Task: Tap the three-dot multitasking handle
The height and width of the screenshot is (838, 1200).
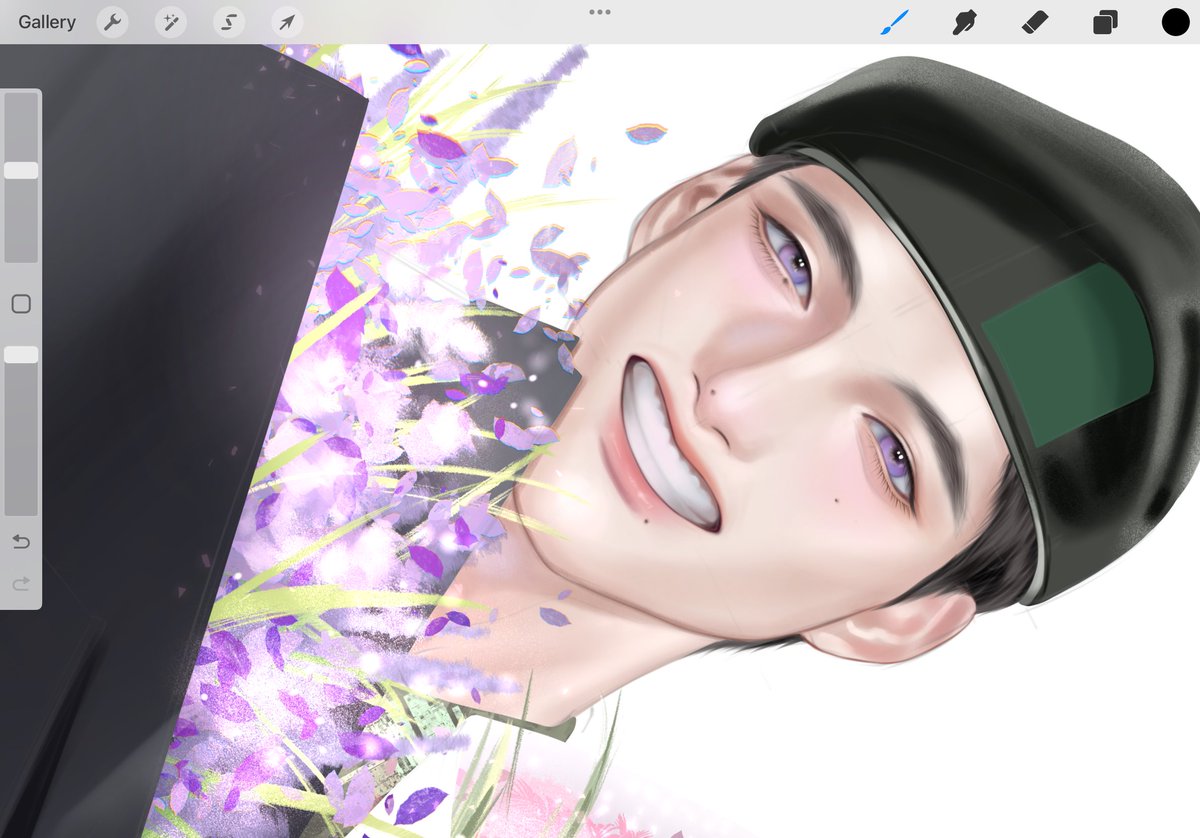Action: (x=600, y=12)
